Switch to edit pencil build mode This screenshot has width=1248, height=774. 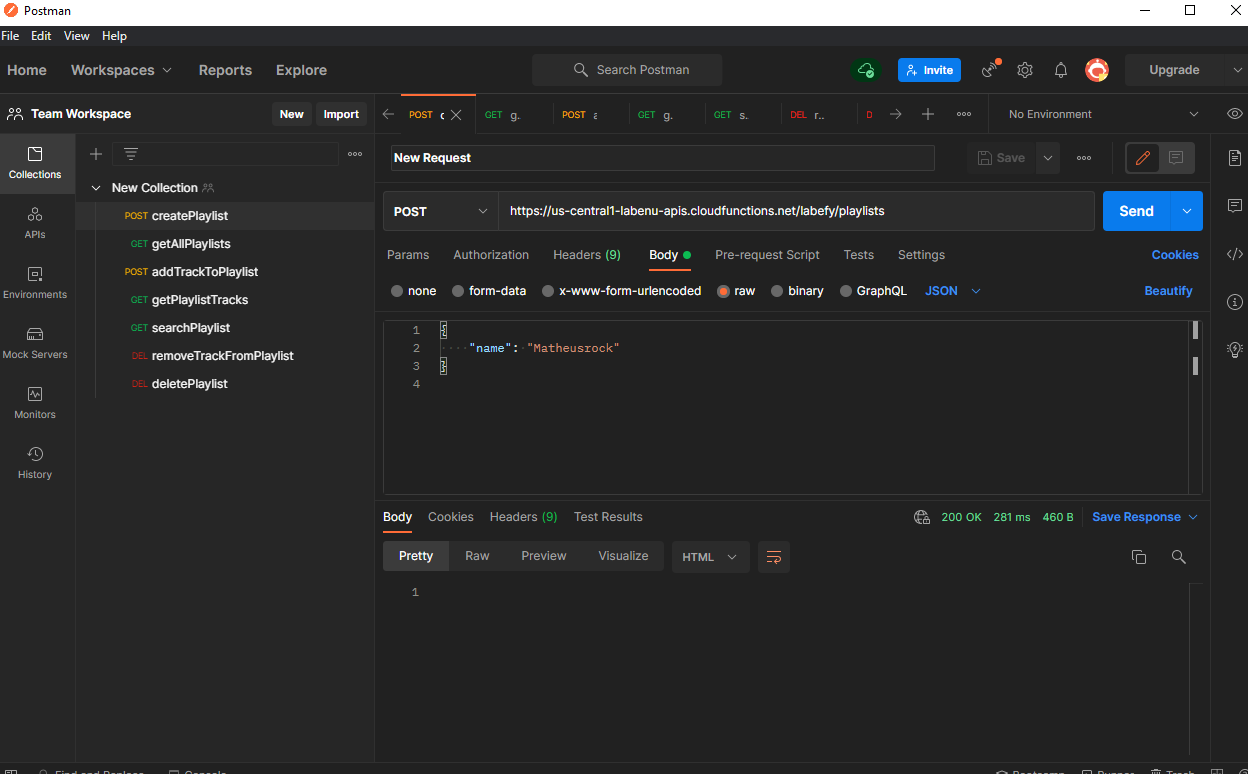1143,158
